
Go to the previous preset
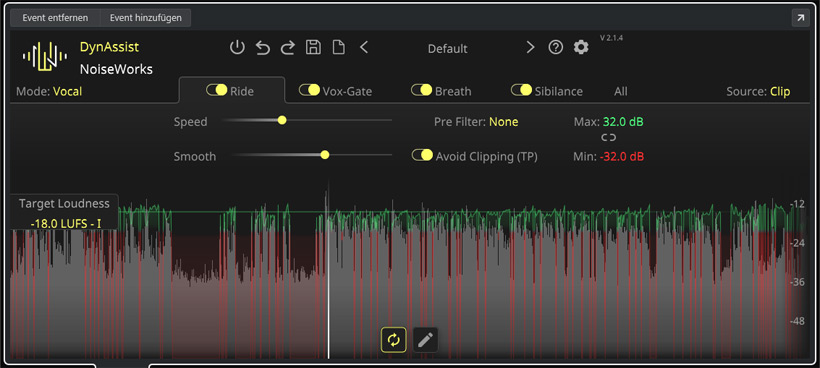click(x=364, y=48)
